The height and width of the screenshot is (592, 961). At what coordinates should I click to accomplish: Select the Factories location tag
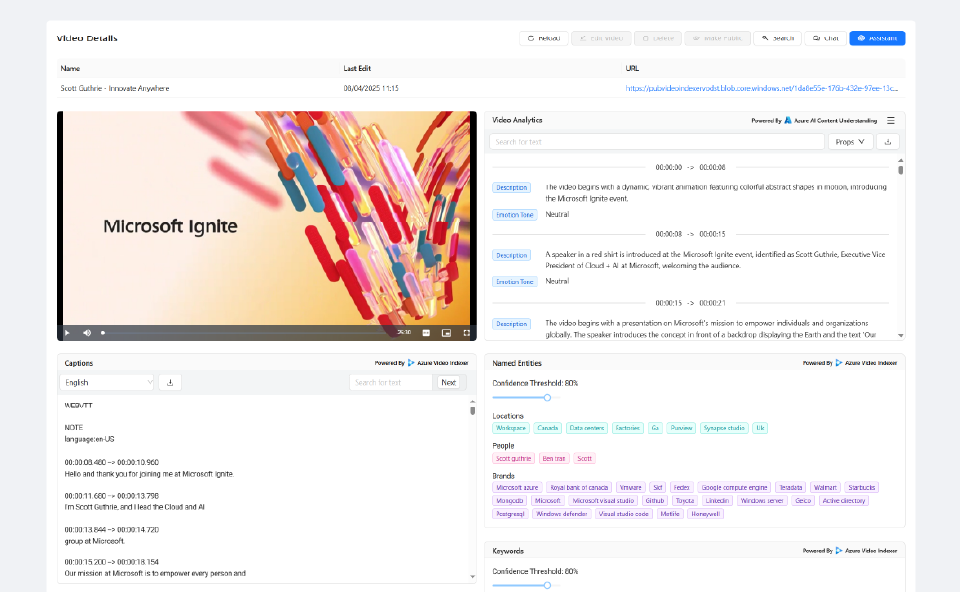(x=628, y=428)
